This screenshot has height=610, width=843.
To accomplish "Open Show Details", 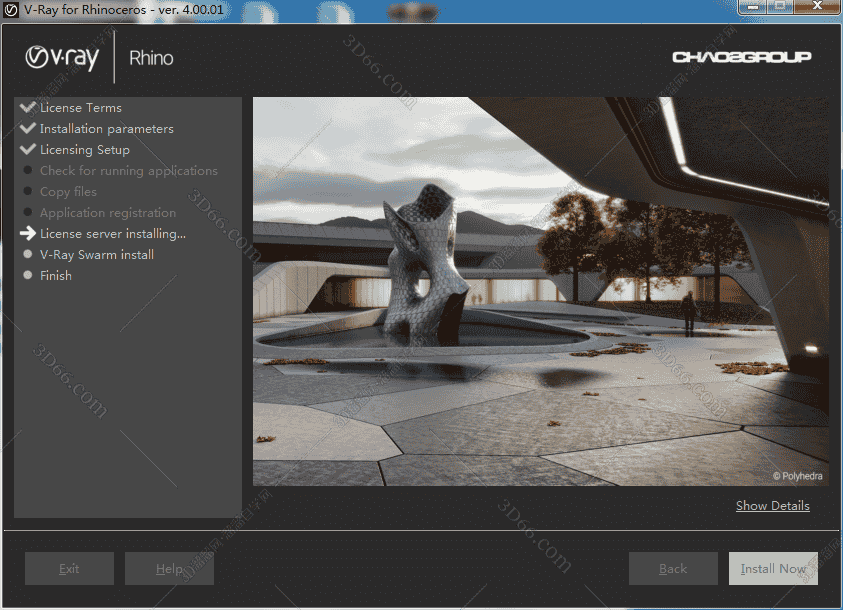I will pyautogui.click(x=772, y=506).
